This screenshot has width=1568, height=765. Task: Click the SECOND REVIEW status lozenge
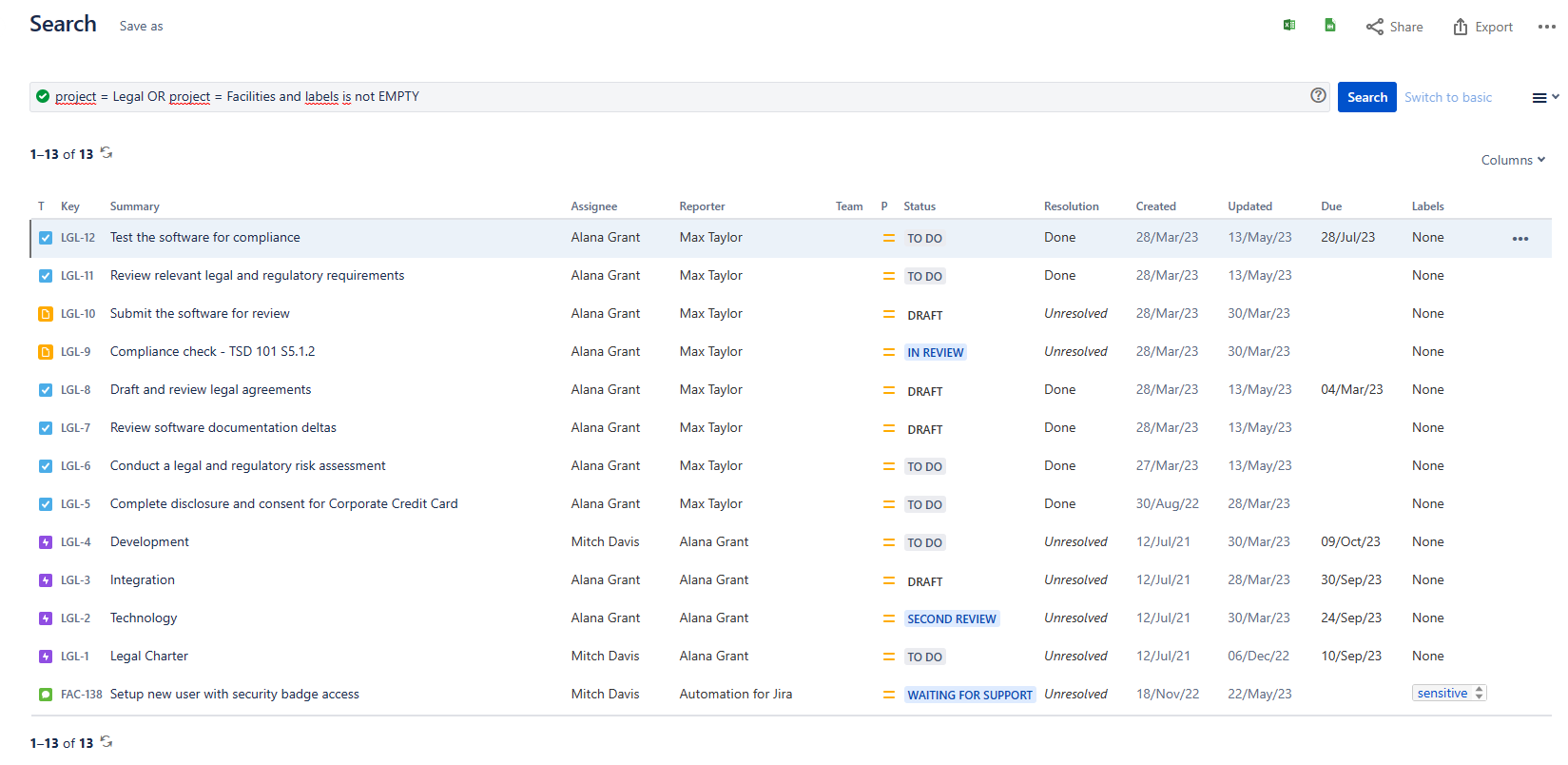pyautogui.click(x=952, y=618)
